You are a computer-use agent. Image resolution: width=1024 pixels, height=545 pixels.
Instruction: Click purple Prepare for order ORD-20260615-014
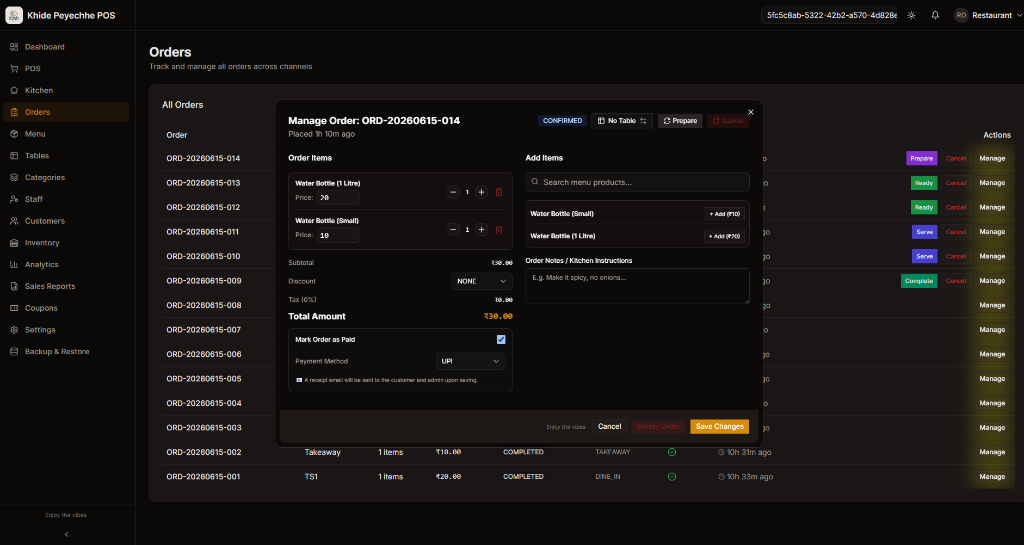[921, 159]
